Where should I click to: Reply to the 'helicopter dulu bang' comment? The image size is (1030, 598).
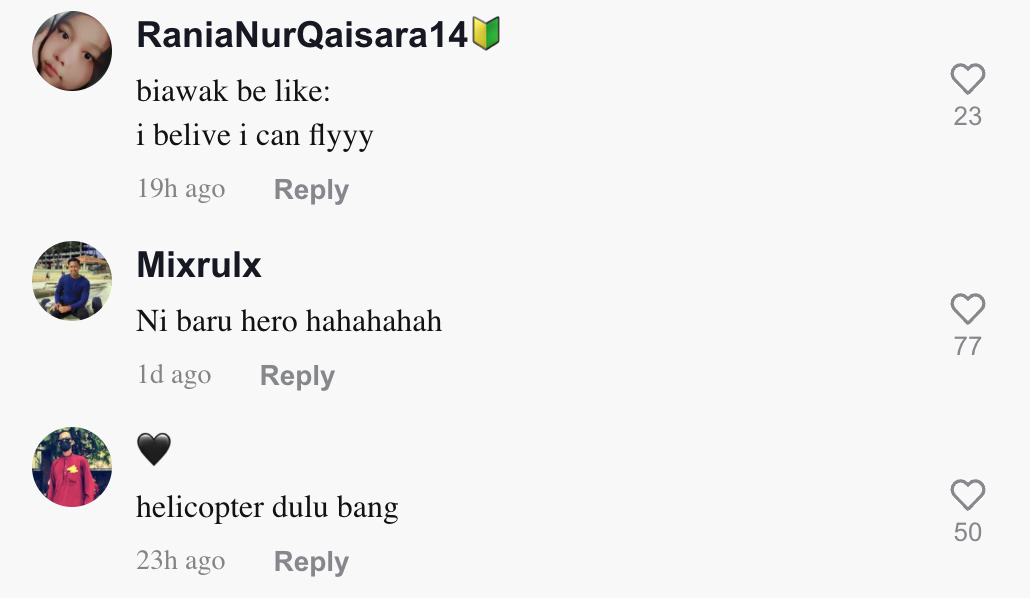tap(311, 562)
